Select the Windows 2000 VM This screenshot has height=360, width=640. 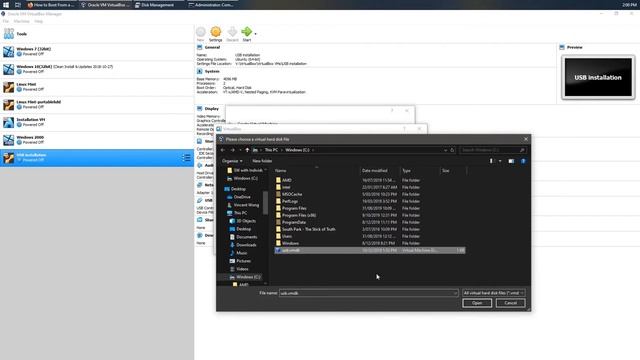(97, 140)
